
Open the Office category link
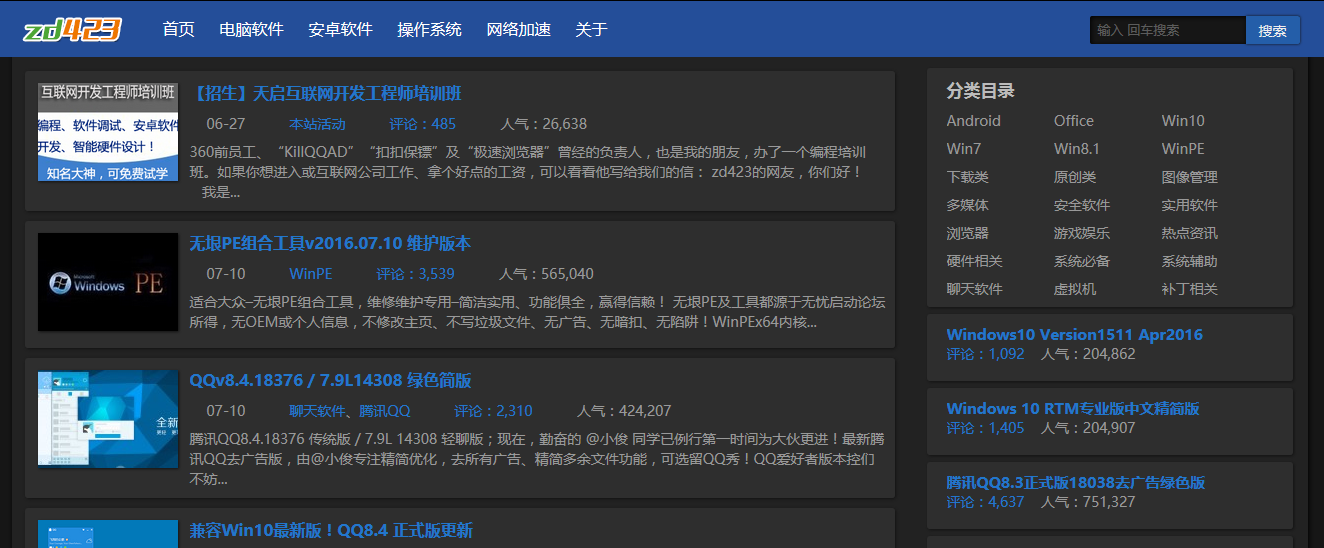coord(1074,120)
